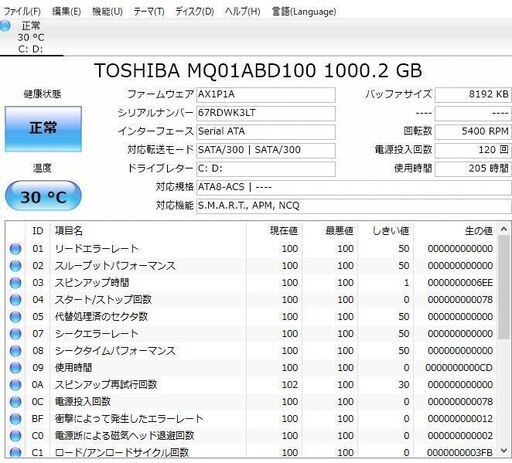Click status icon for 電源断による磁気ヘッド退避回数 row
This screenshot has width=512, height=463.
tap(15, 436)
